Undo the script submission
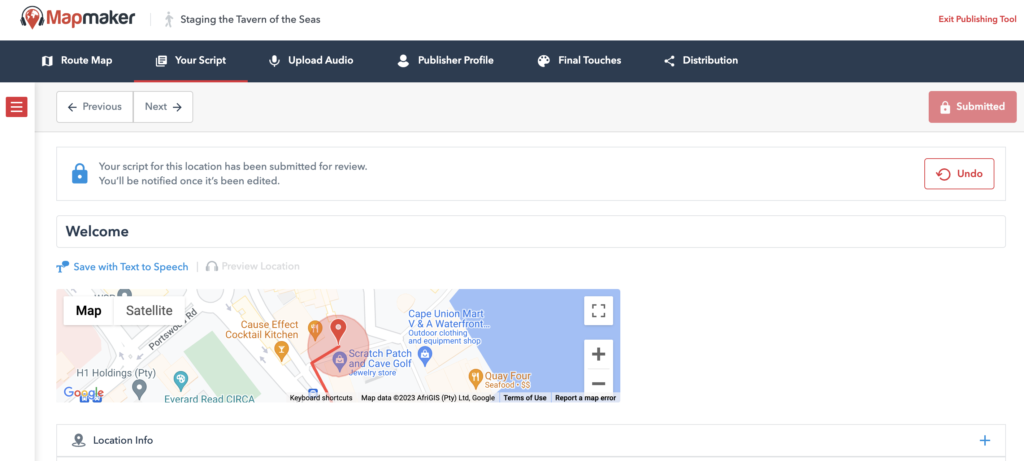The image size is (1024, 461). pyautogui.click(x=959, y=174)
